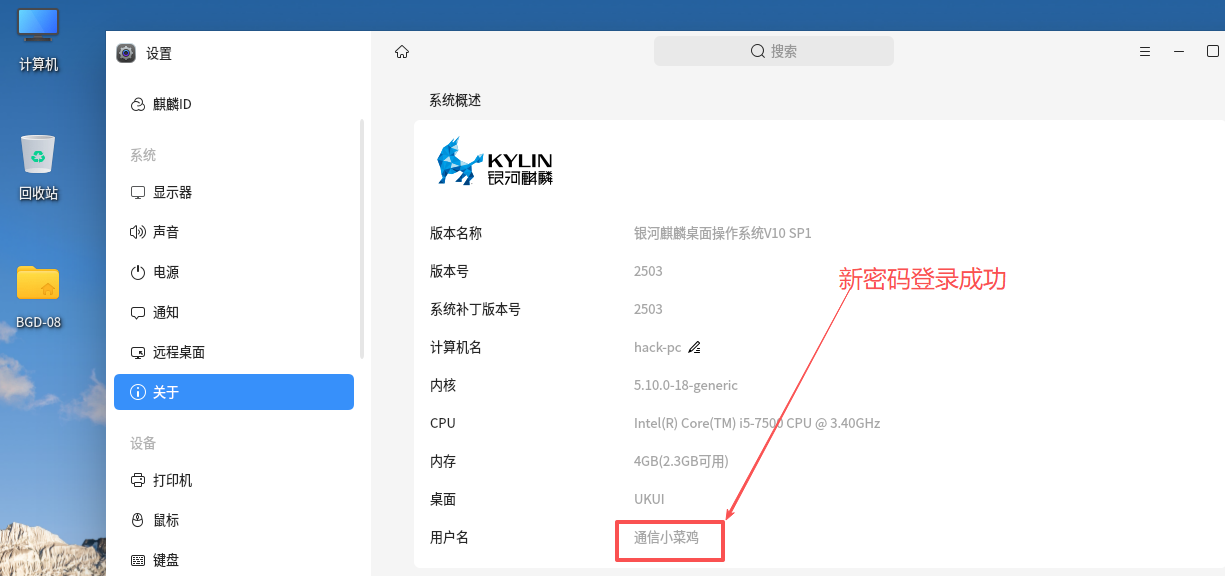Click the Kylin ID cloud icon
Image resolution: width=1225 pixels, height=576 pixels.
(x=138, y=104)
